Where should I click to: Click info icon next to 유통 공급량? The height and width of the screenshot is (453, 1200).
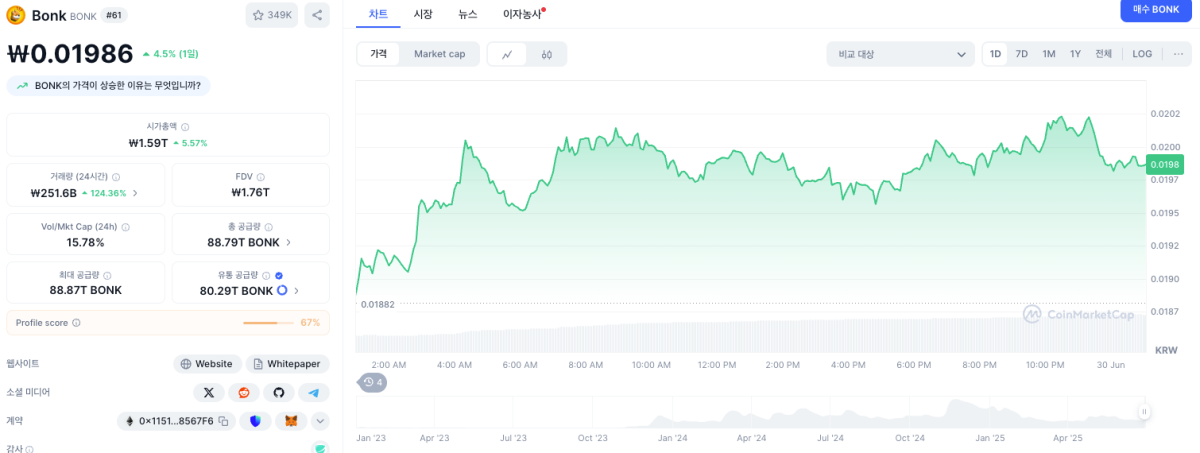266,275
